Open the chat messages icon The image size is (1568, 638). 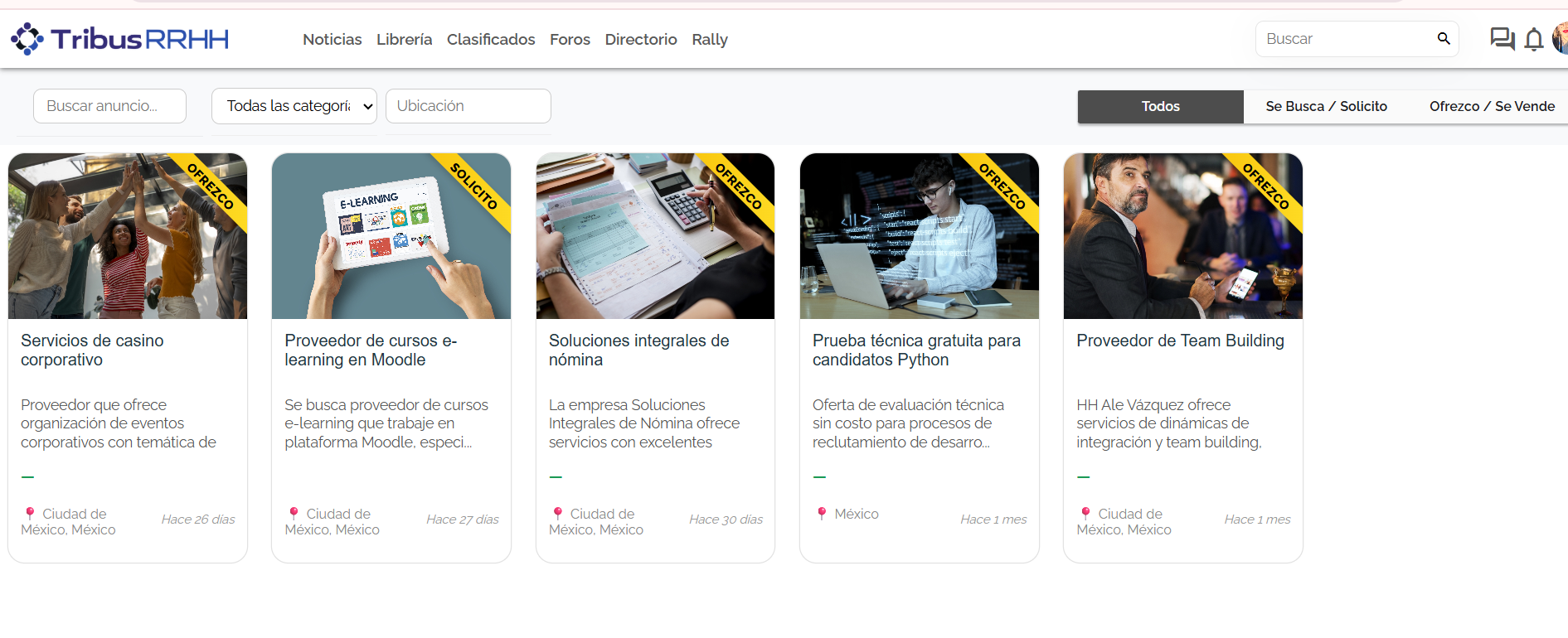coord(1502,39)
